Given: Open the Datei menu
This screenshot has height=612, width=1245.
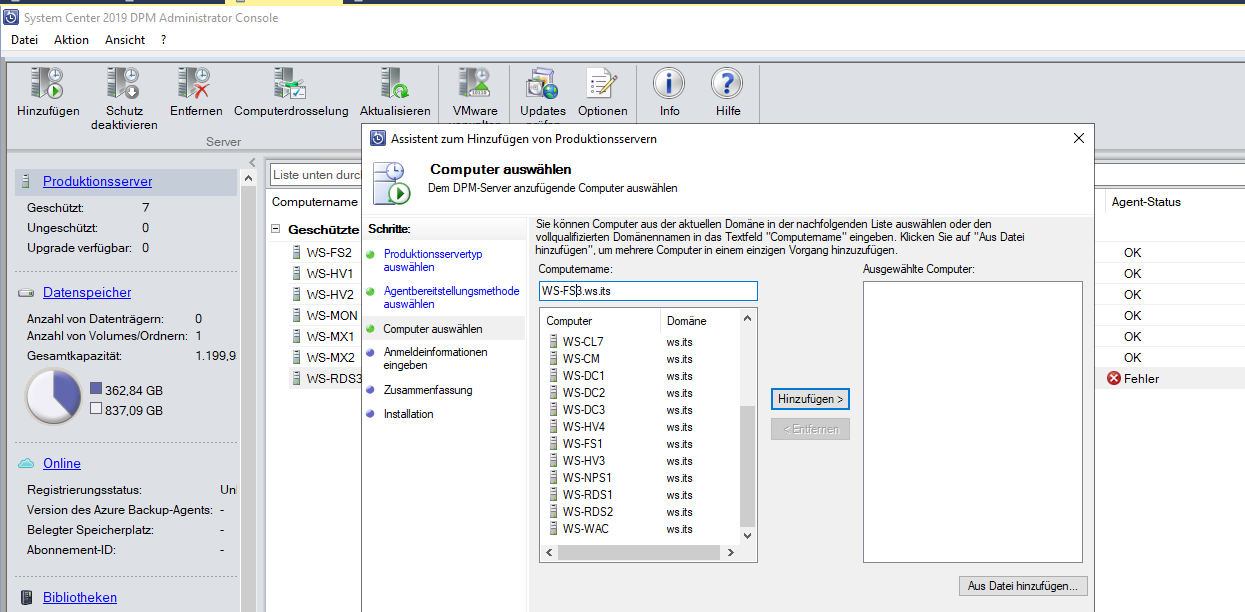Looking at the screenshot, I should [x=24, y=40].
